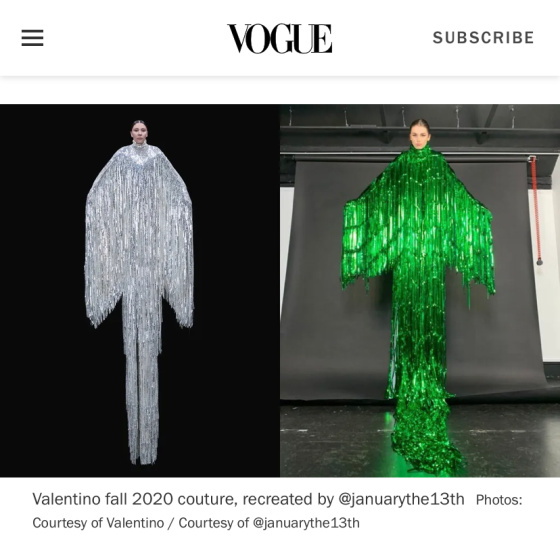Click the green dress train on floor

(425, 443)
